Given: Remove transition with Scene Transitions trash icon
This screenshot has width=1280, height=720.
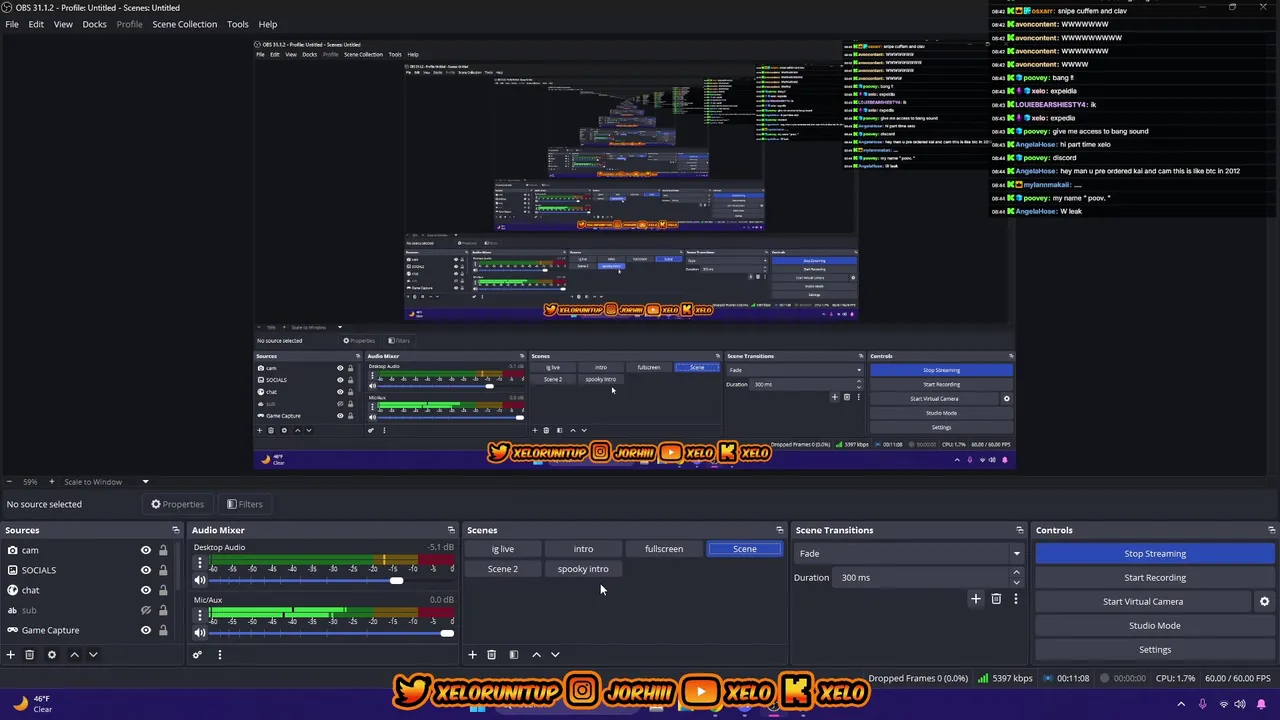Looking at the screenshot, I should pos(996,599).
